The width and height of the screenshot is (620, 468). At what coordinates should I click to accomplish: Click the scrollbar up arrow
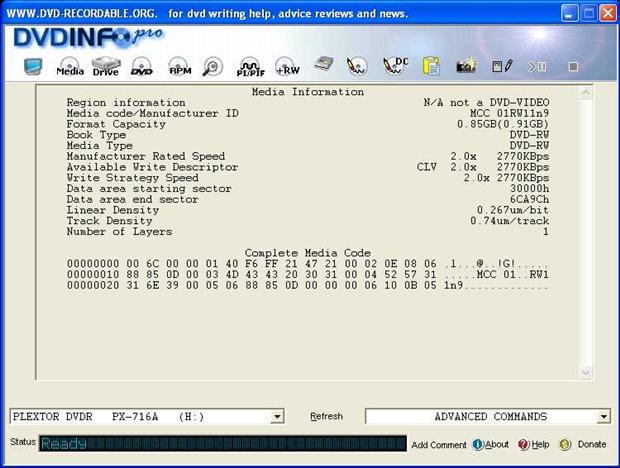(586, 93)
